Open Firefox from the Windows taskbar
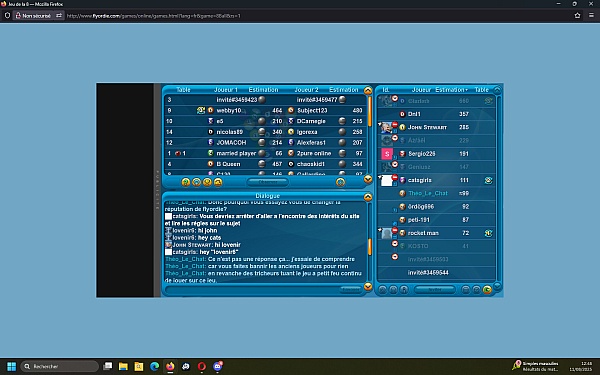 [170, 366]
